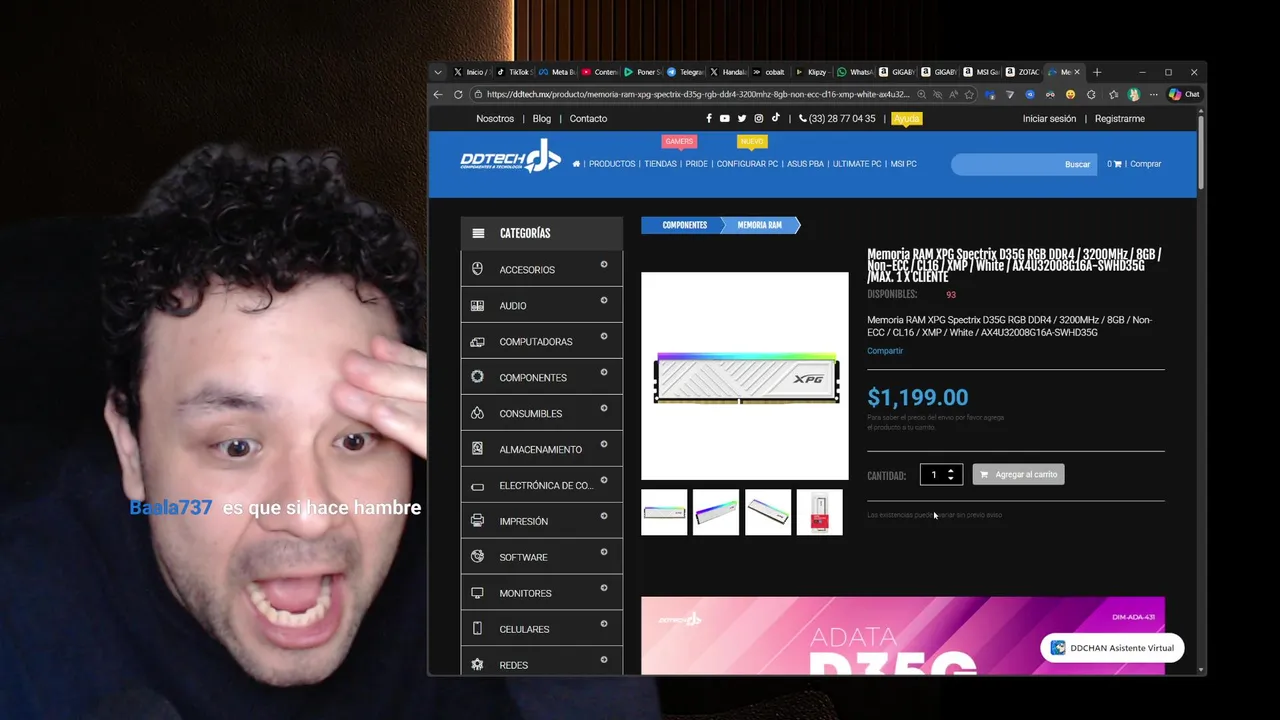Open the MSI PC menu item
Screen dimensions: 1280x720
(903, 164)
